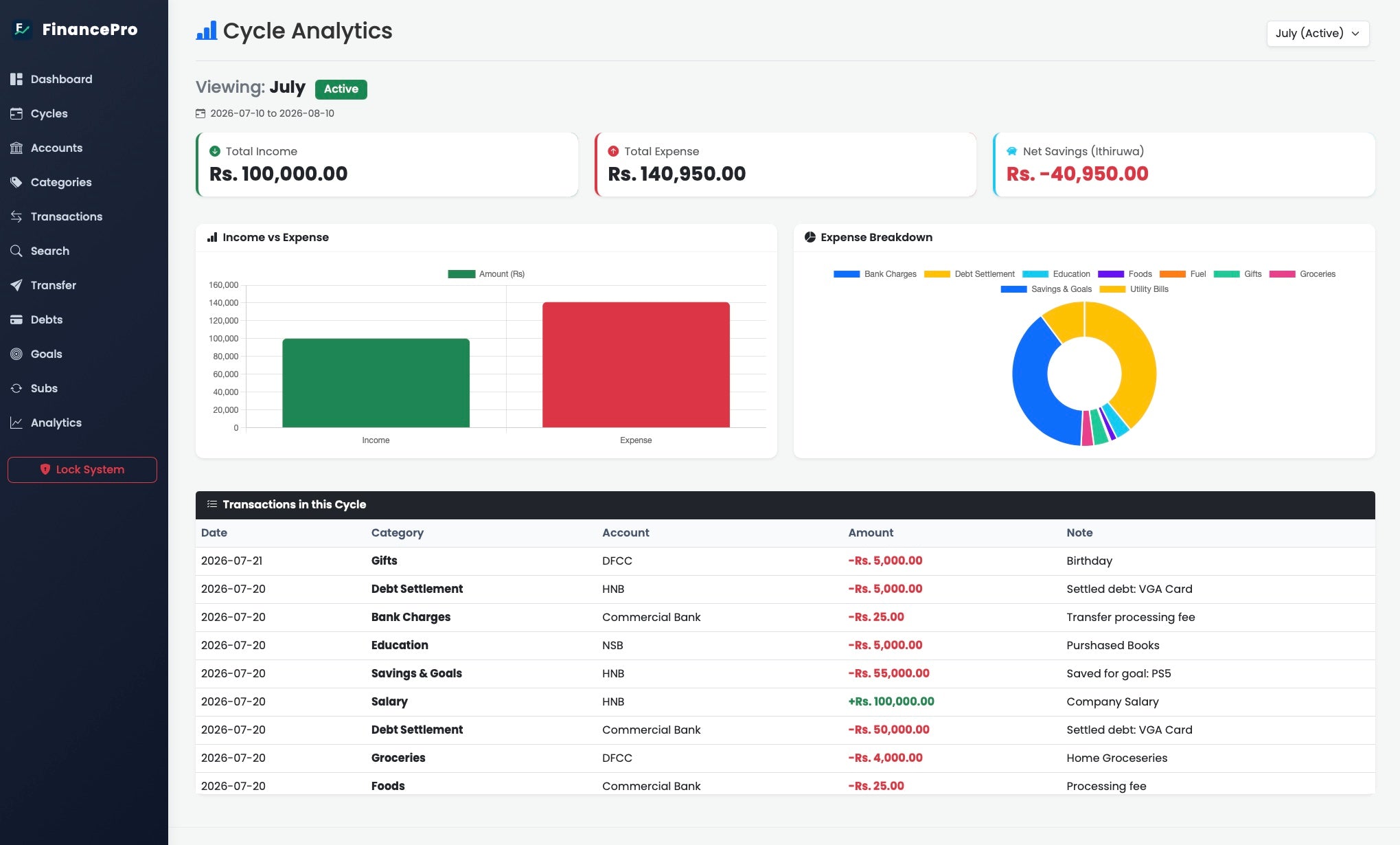Click the shield icon in Lock System
1400x845 pixels.
[45, 469]
